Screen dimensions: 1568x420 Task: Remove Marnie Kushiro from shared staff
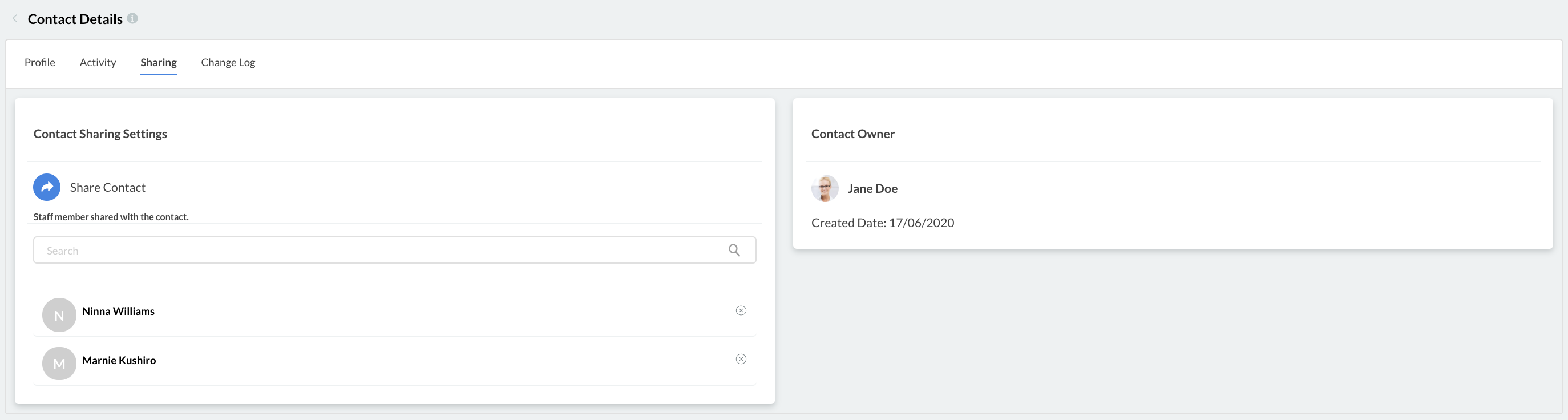click(x=741, y=359)
